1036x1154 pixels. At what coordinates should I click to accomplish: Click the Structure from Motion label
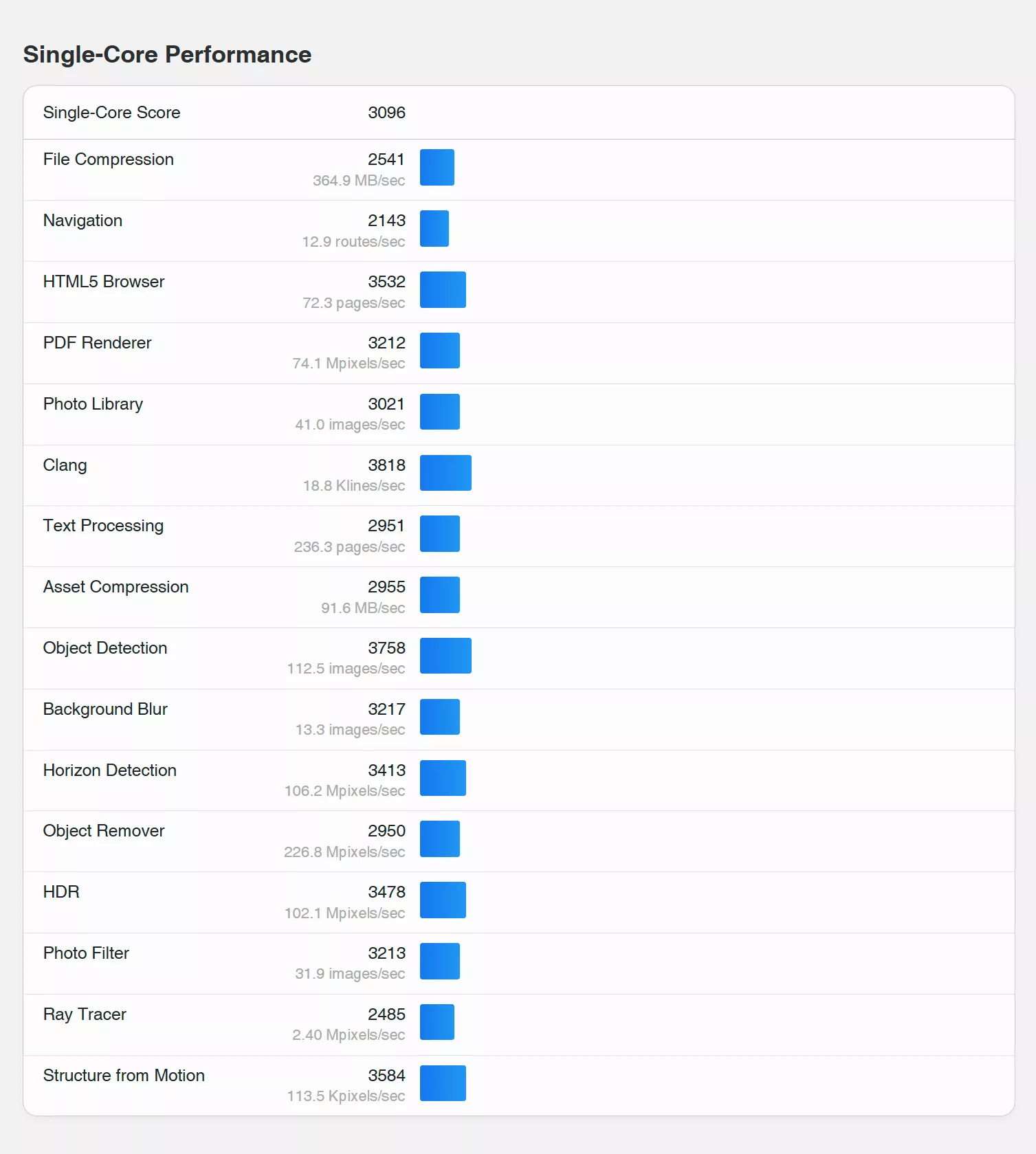[124, 1076]
